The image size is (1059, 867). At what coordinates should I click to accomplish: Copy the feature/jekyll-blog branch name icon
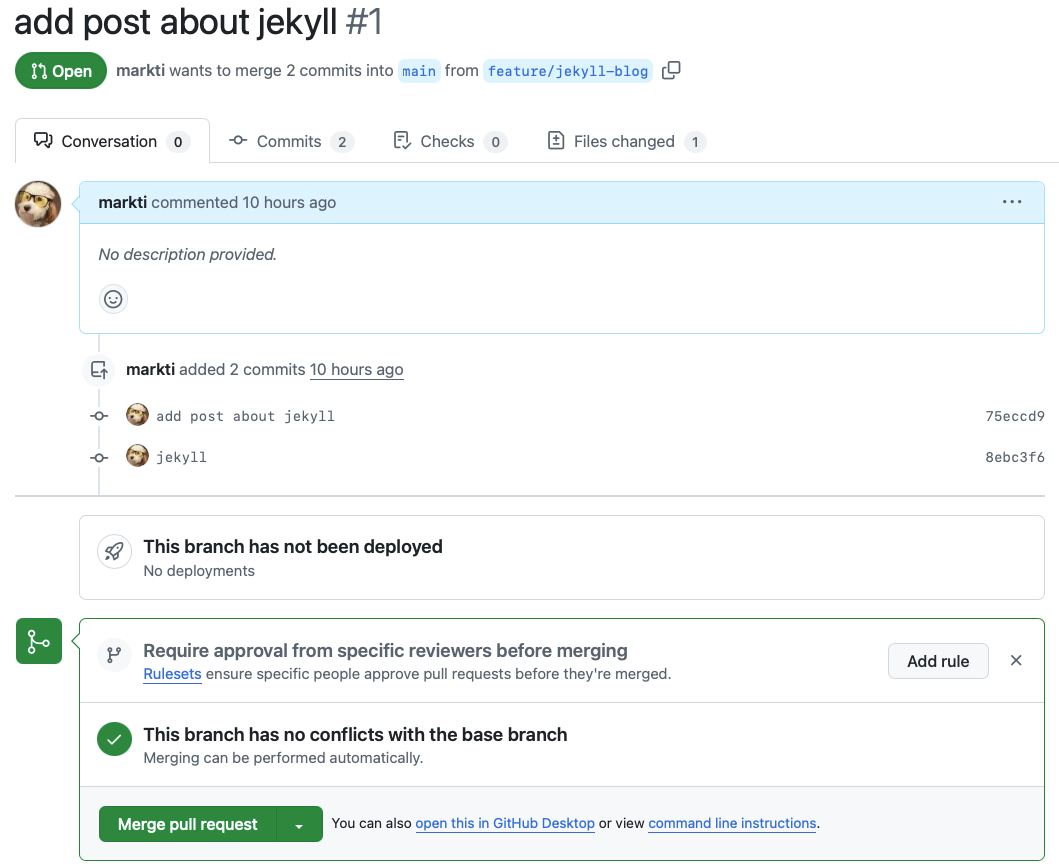pos(671,70)
